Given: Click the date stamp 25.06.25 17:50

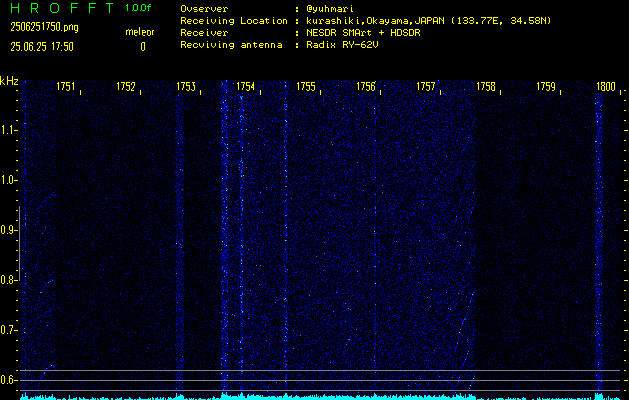Looking at the screenshot, I should point(42,47).
